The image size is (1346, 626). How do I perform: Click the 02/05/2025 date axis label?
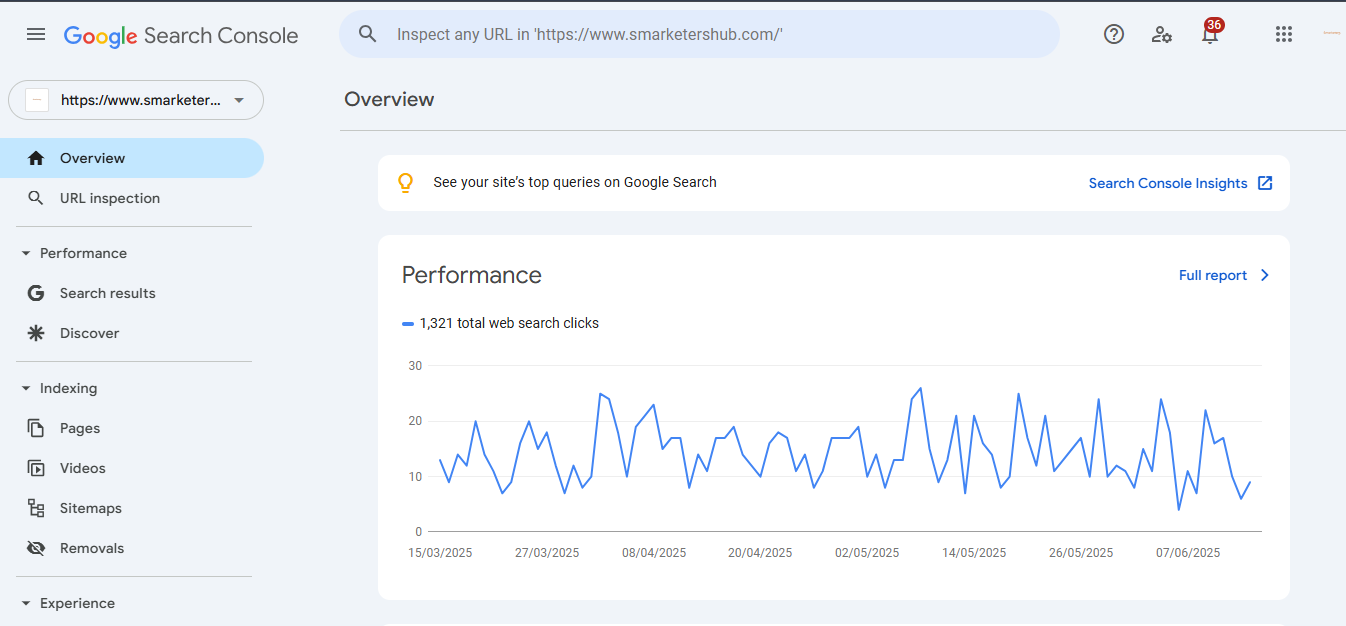[x=867, y=552]
